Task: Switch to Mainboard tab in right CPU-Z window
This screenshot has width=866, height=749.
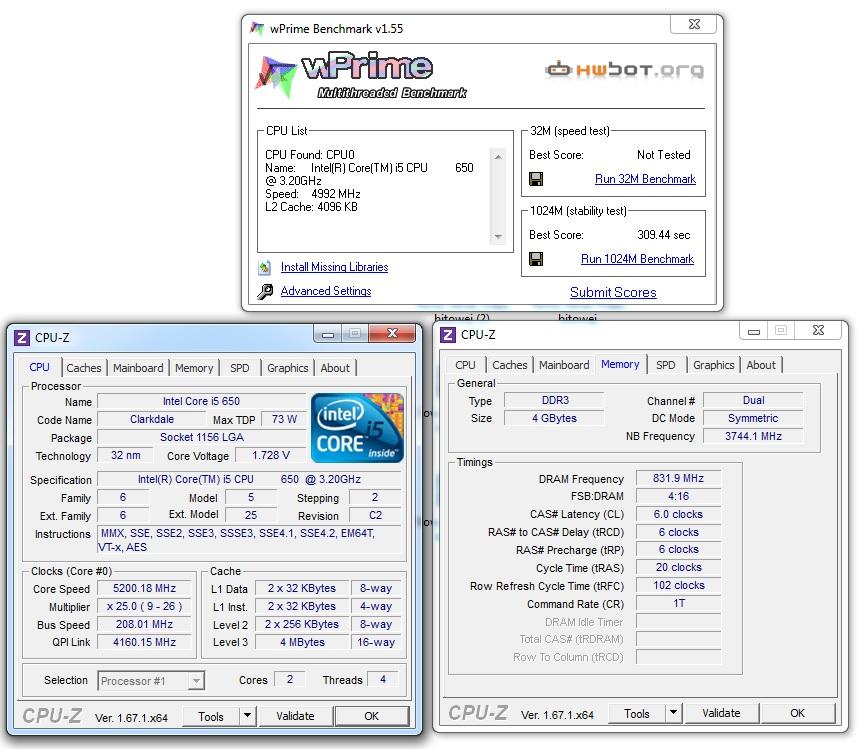Action: pos(564,365)
